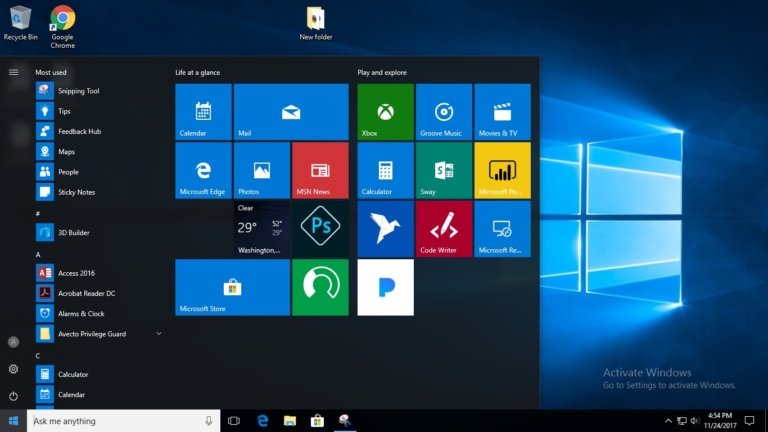
Task: Open the Sway tile
Action: point(444,170)
